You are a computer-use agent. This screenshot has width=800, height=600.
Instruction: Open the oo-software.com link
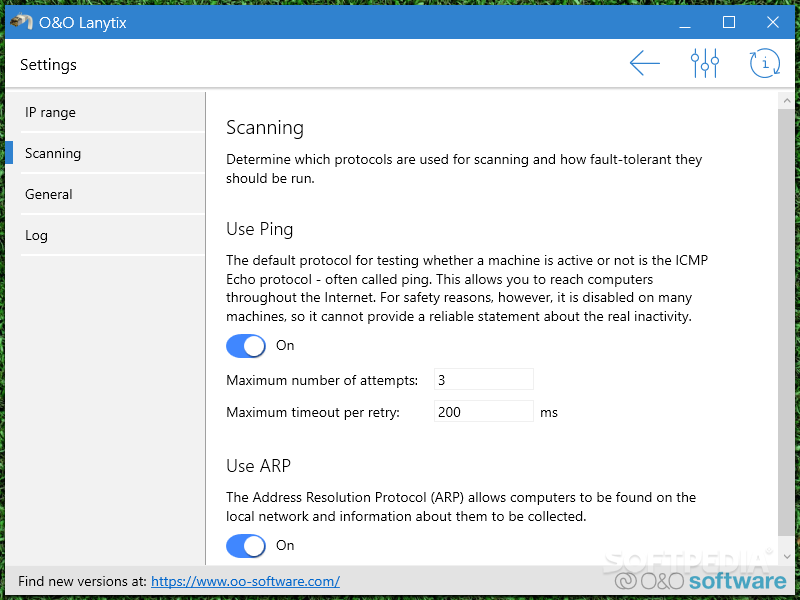[245, 581]
